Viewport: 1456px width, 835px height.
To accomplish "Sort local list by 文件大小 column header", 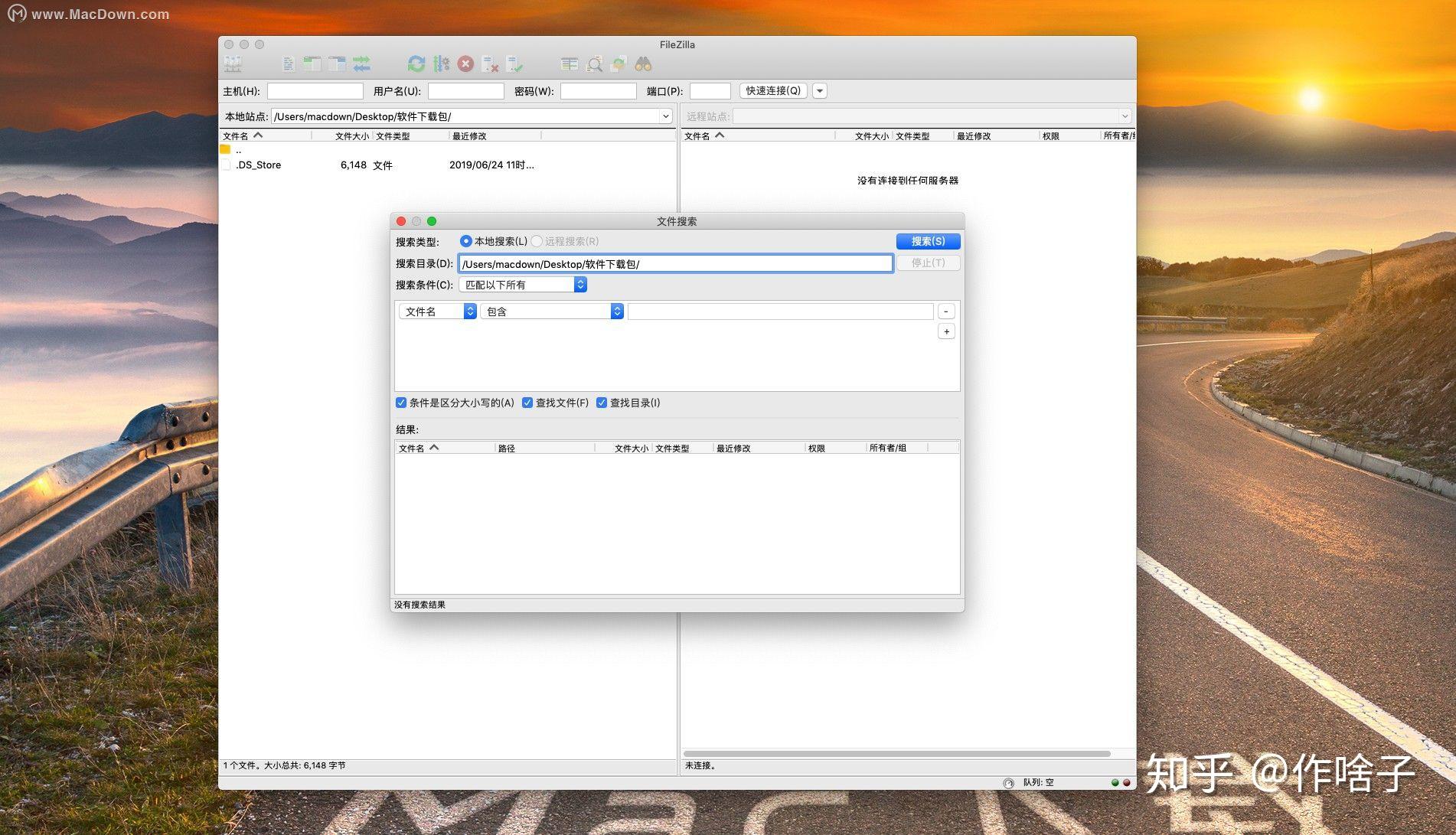I will (341, 135).
